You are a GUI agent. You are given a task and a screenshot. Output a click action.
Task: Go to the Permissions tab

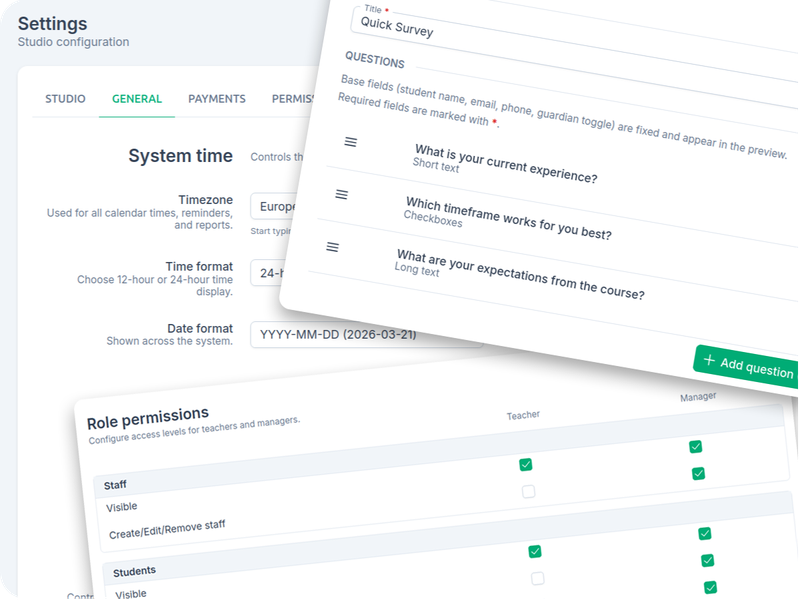coord(292,99)
